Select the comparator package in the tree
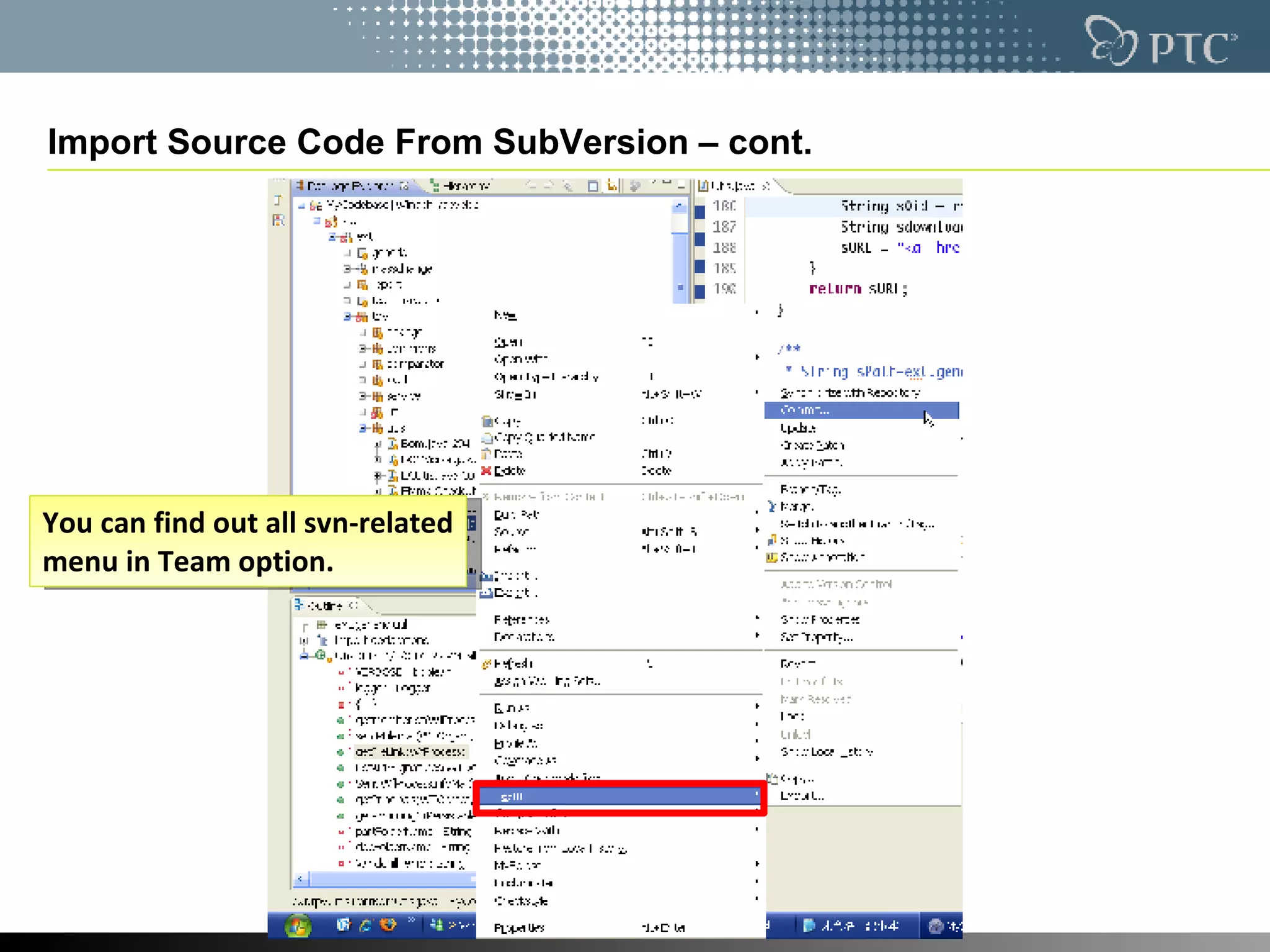The width and height of the screenshot is (1270, 952). coord(415,364)
